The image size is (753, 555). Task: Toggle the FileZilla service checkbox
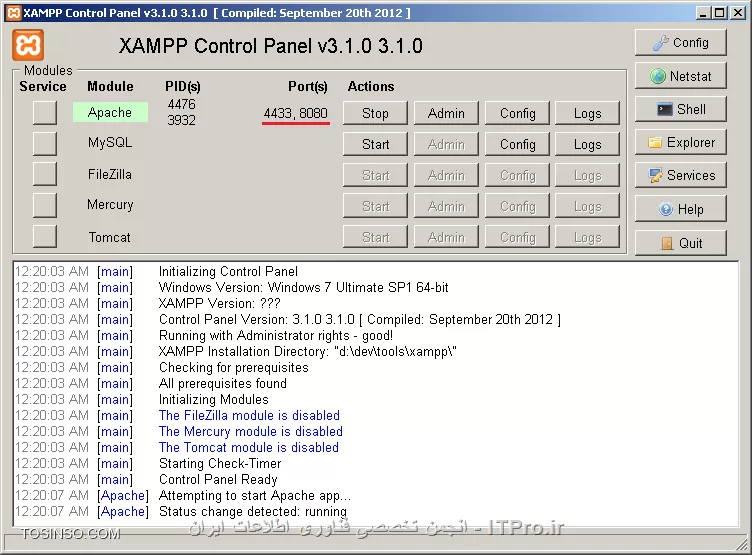tap(45, 174)
